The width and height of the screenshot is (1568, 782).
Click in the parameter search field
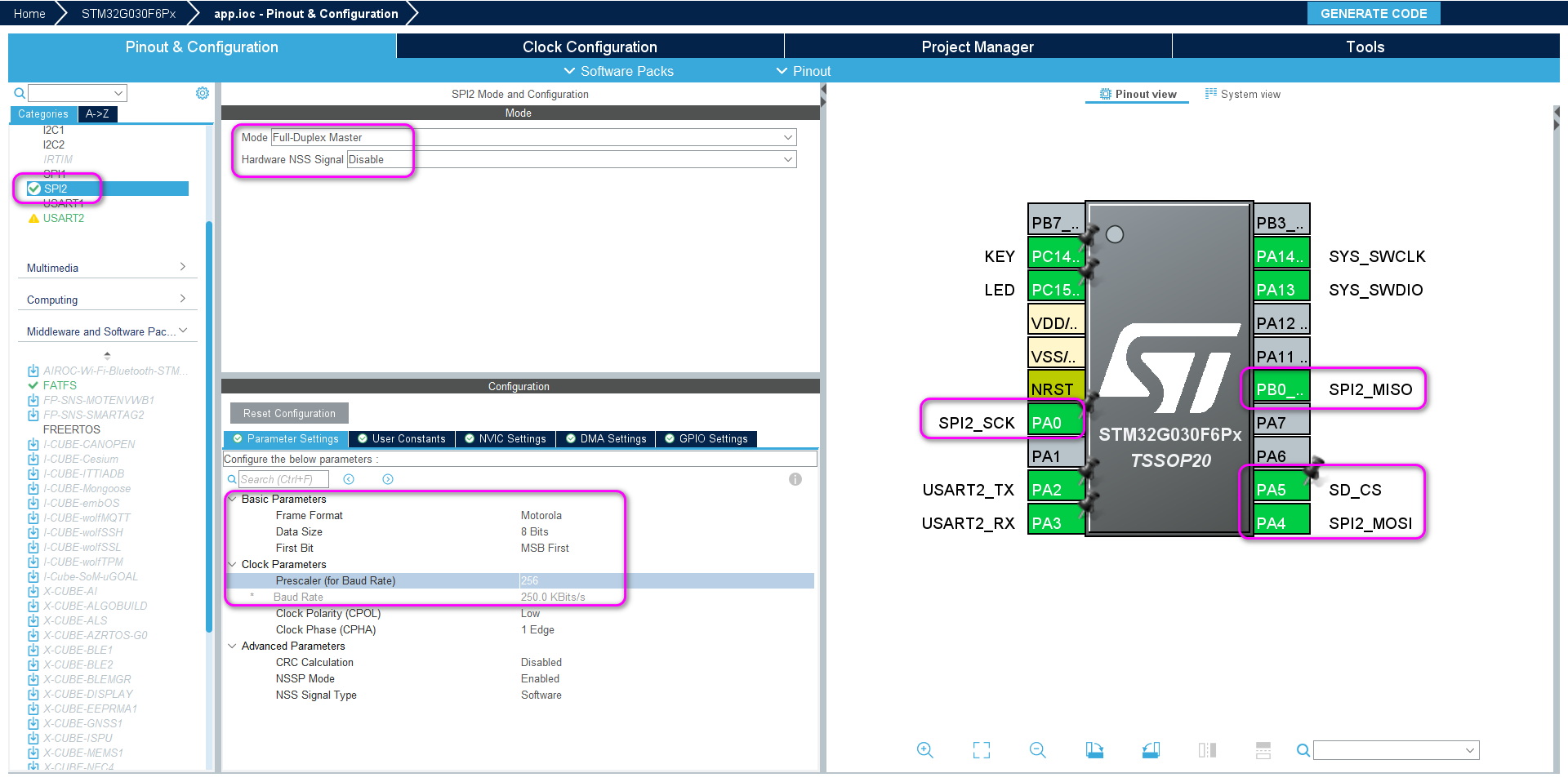[283, 479]
